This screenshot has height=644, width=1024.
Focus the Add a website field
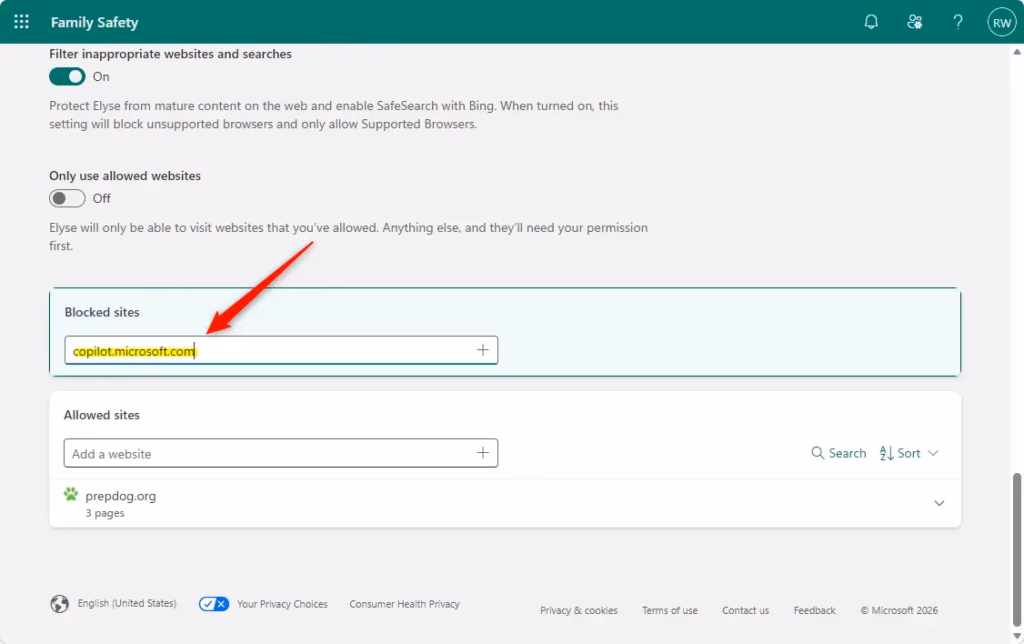coord(281,453)
